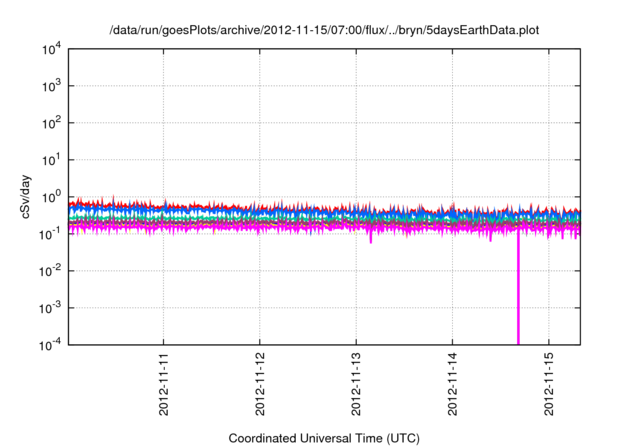Click the 10^-2 y-axis tick label
Viewport: 640px width, 448px height.
[51, 271]
